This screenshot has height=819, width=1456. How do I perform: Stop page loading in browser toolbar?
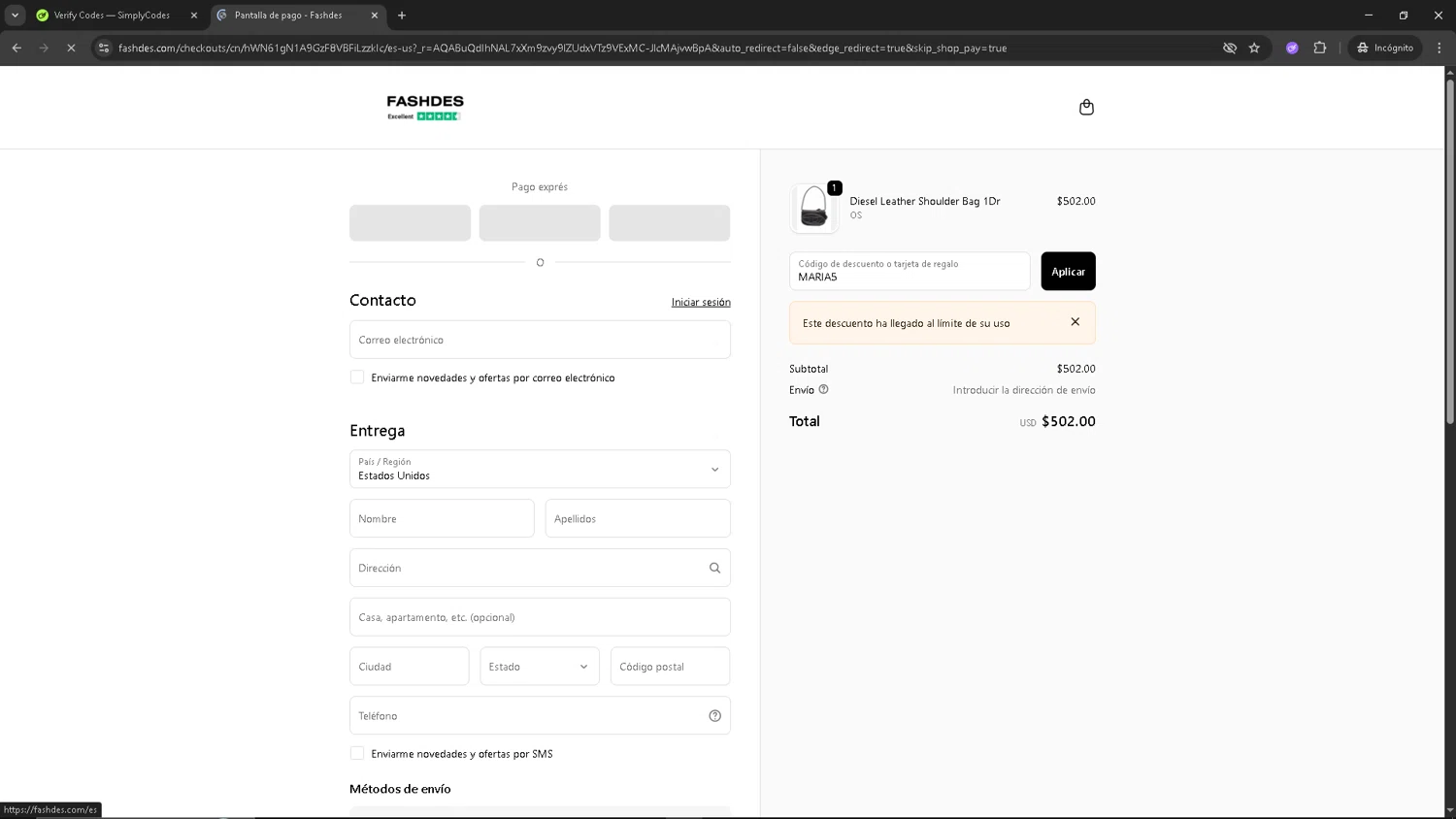pos(71,48)
